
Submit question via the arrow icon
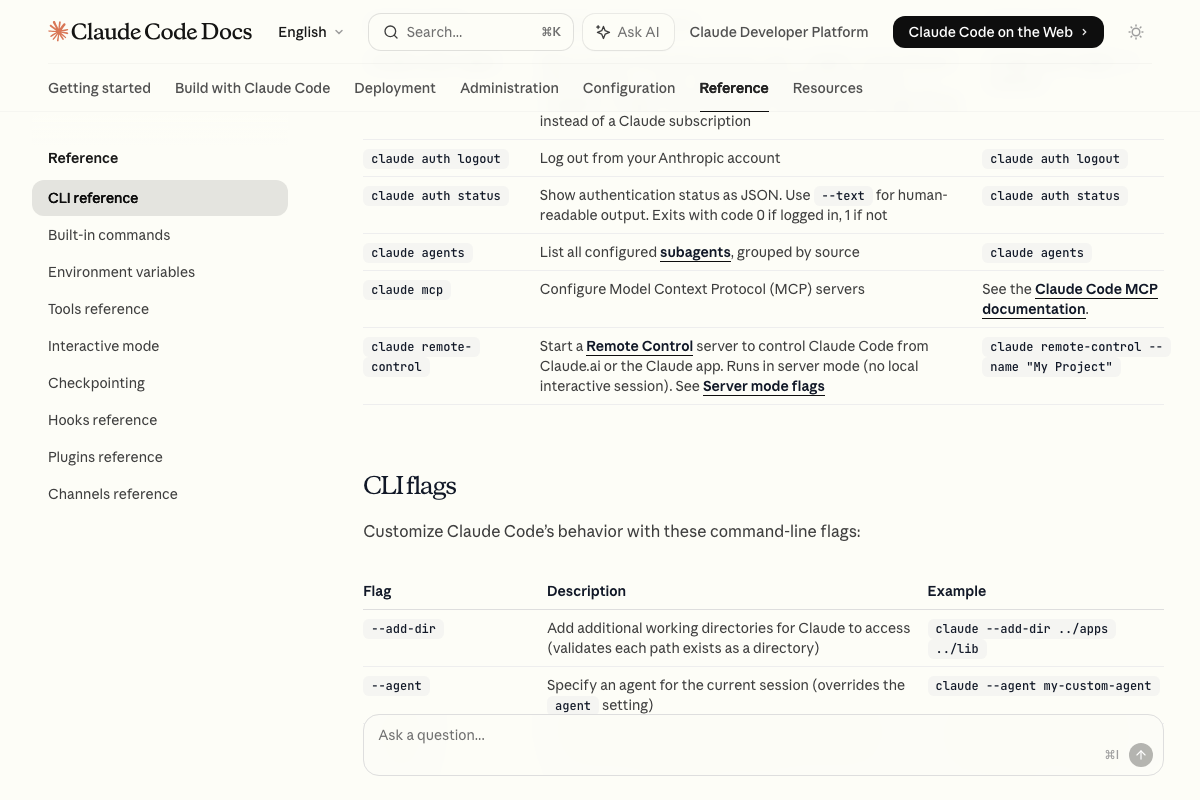[1141, 755]
